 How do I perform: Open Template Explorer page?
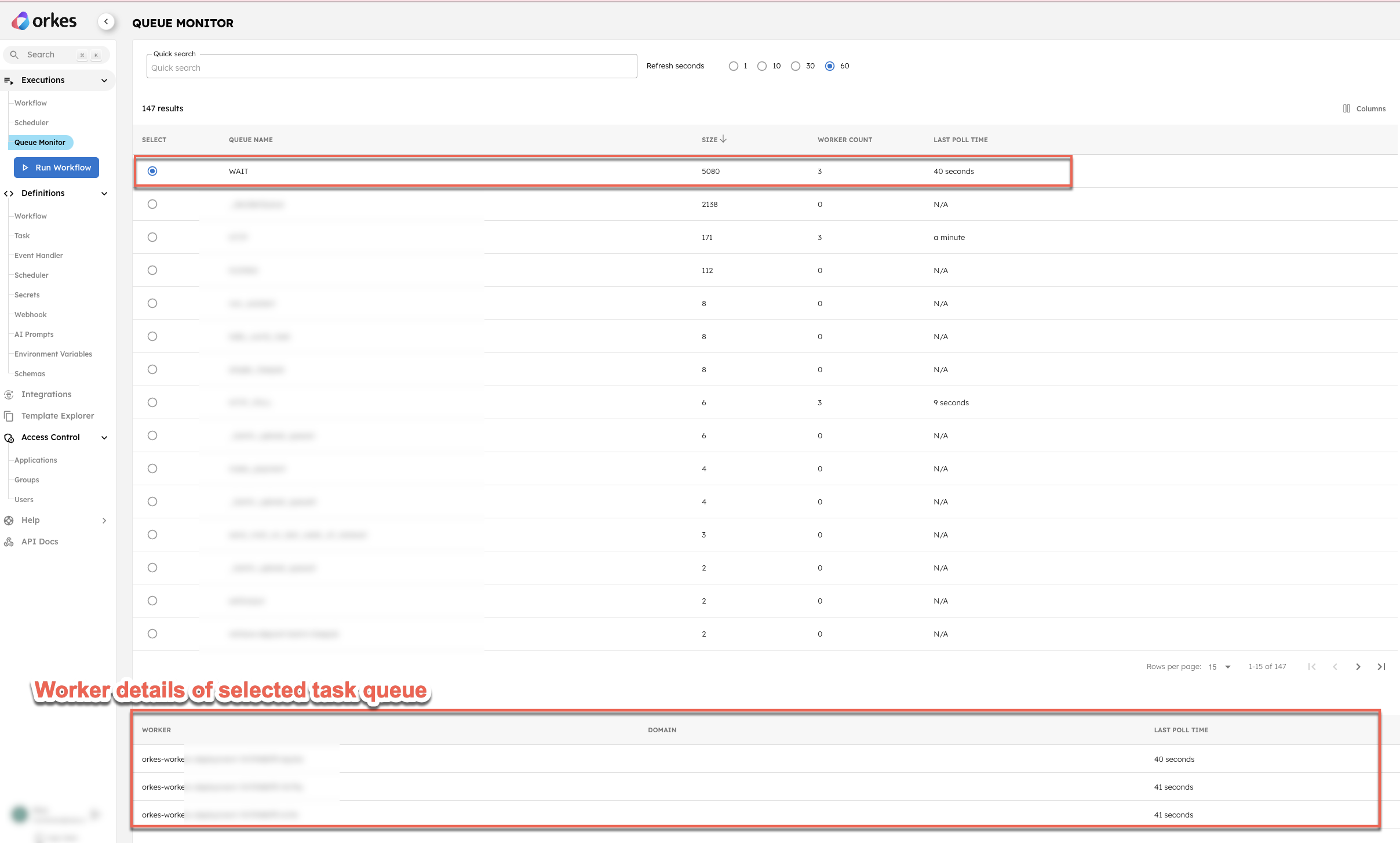pyautogui.click(x=57, y=416)
